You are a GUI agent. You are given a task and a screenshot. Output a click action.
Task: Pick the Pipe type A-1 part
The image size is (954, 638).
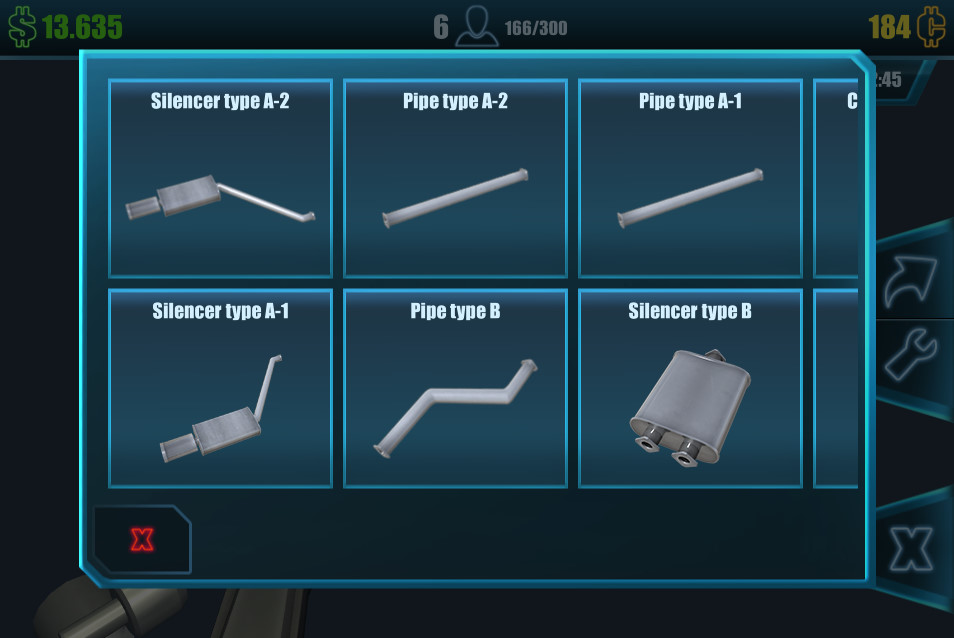[x=690, y=178]
